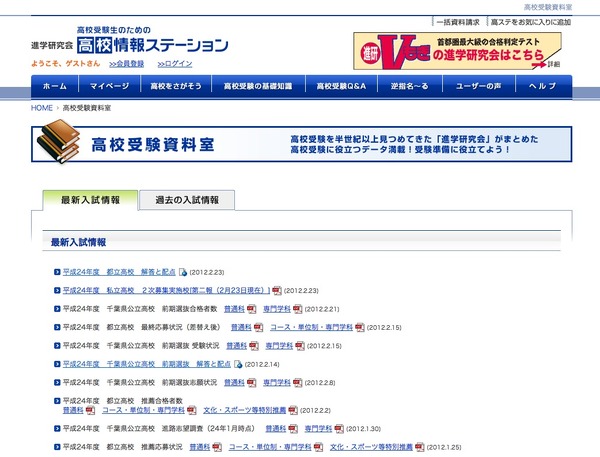
Task: Click the 専門学科 PDF icon in 前期選抜志願状況 row
Action: (297, 382)
